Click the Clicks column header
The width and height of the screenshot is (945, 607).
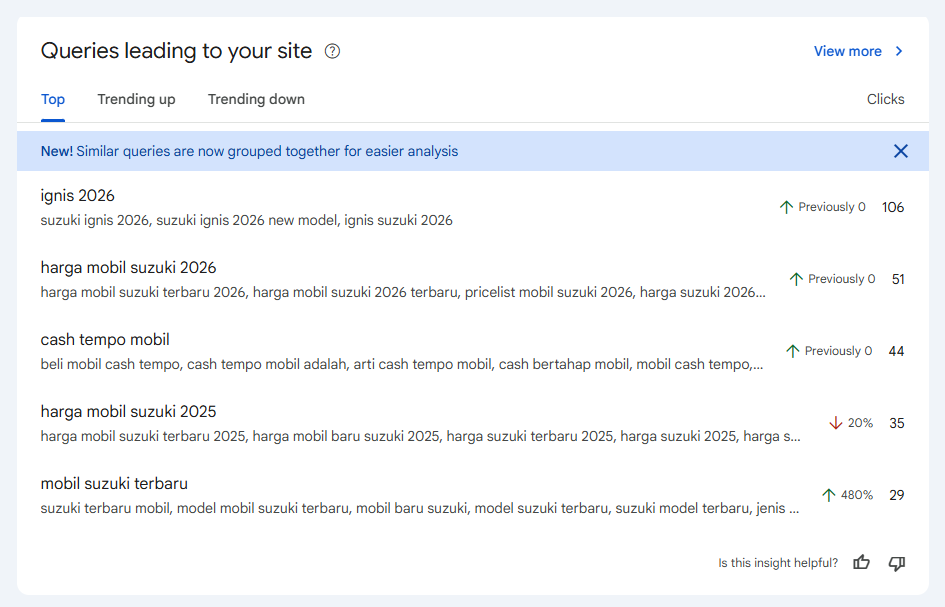pyautogui.click(x=885, y=99)
